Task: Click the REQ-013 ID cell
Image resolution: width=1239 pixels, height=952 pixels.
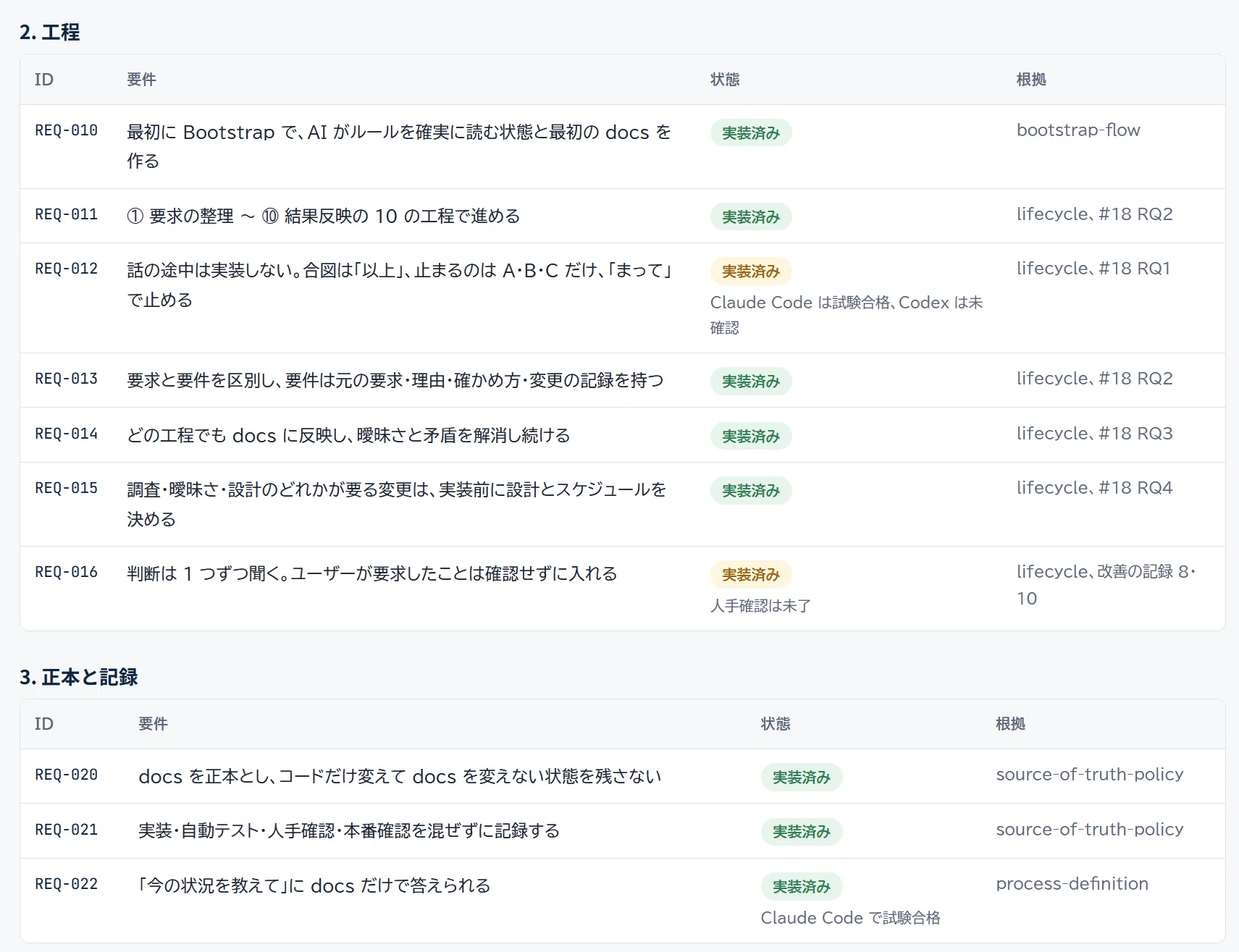Action: point(66,379)
